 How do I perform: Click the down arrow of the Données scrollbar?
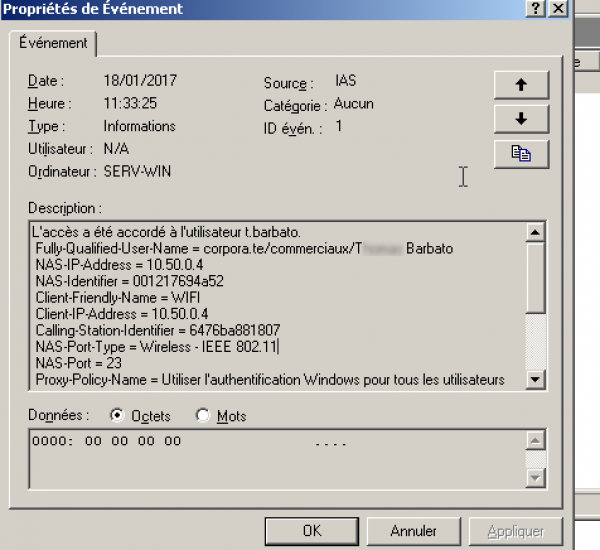(x=535, y=479)
